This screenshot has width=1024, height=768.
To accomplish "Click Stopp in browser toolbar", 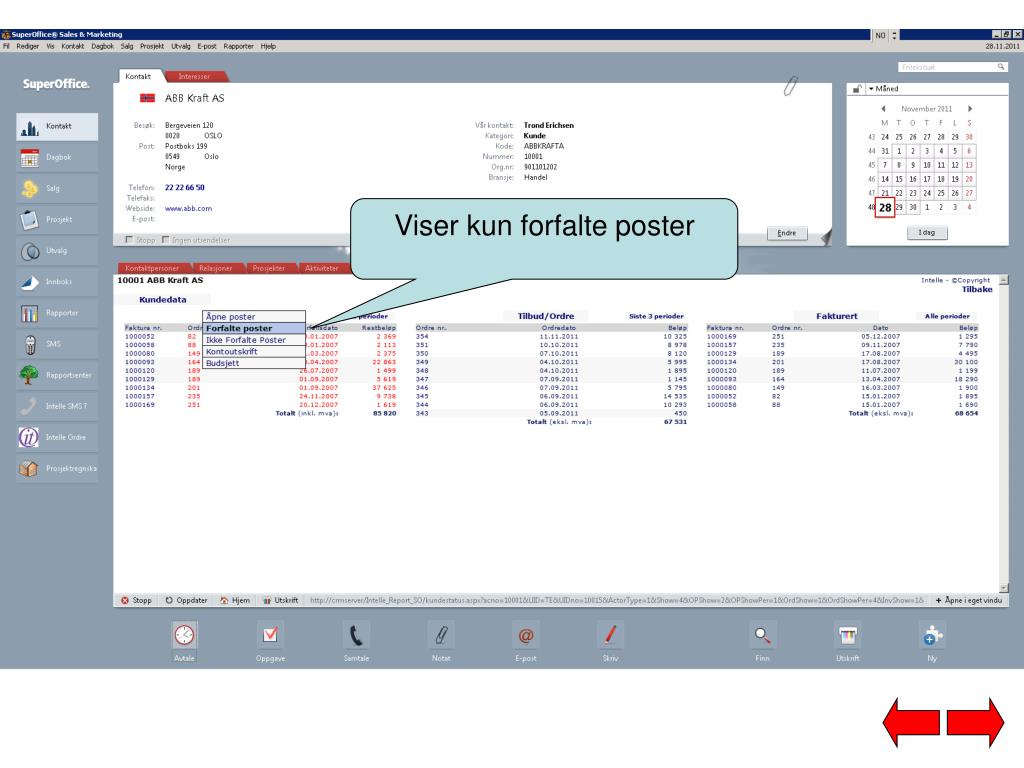I will pos(136,600).
